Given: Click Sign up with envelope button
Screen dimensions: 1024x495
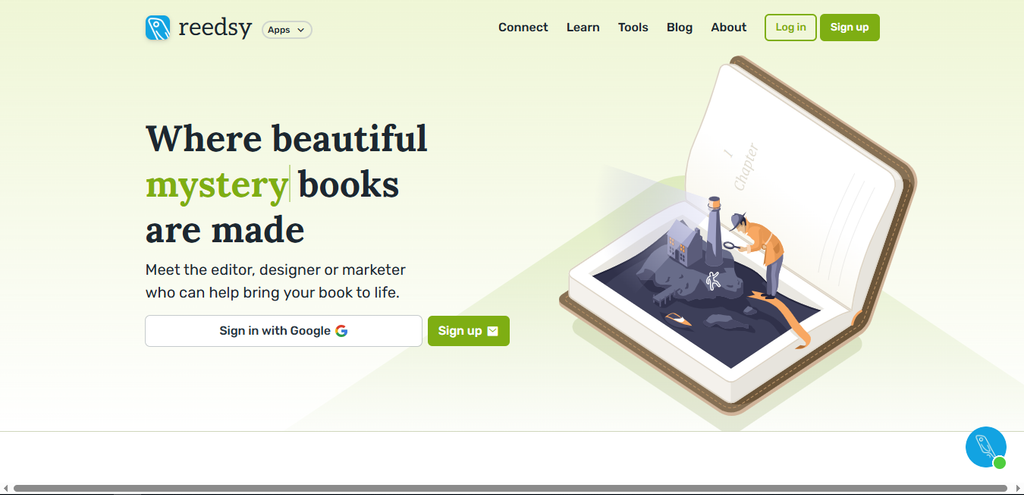Looking at the screenshot, I should (x=469, y=330).
